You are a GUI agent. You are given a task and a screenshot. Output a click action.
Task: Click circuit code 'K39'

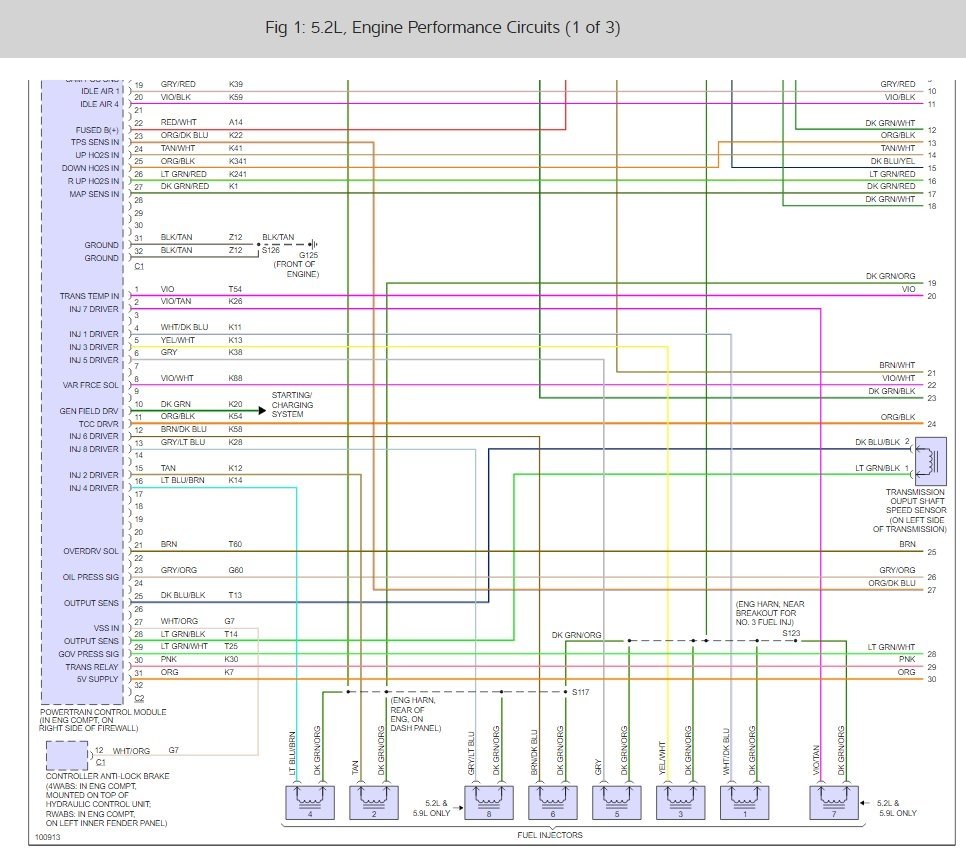(x=236, y=84)
